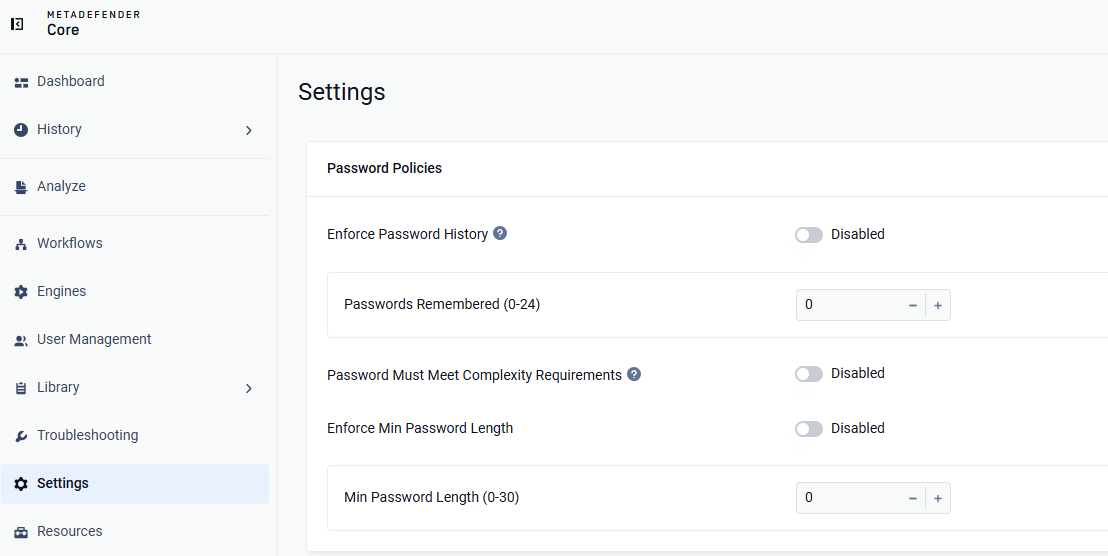Click the Analyze document icon

tap(21, 187)
